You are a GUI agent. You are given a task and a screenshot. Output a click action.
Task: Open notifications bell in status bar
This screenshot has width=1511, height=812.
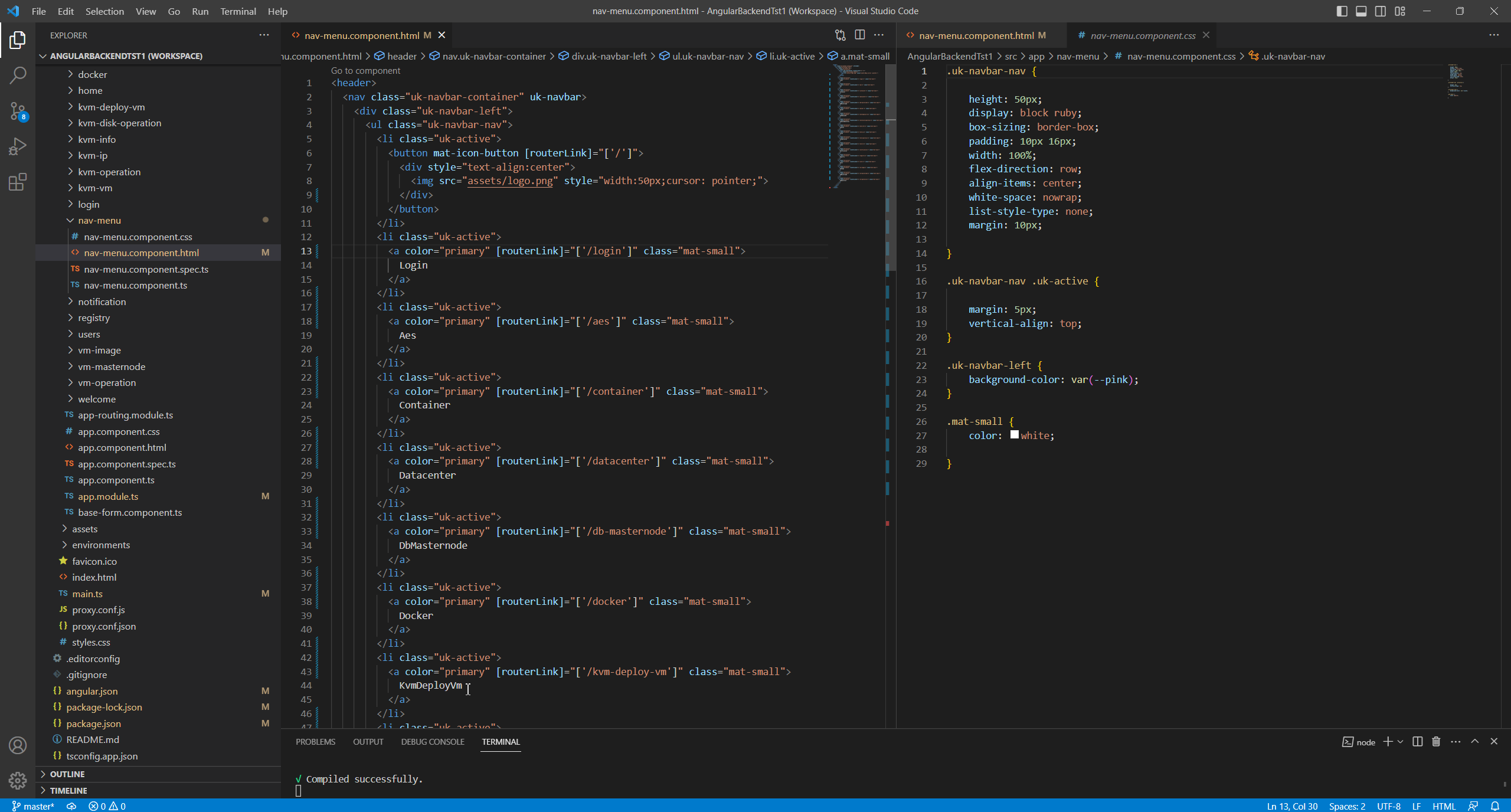coord(1495,806)
